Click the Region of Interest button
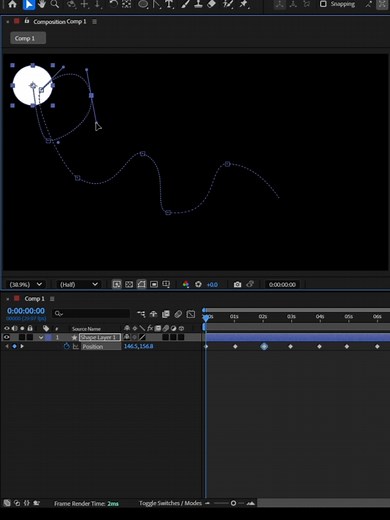 [154, 284]
